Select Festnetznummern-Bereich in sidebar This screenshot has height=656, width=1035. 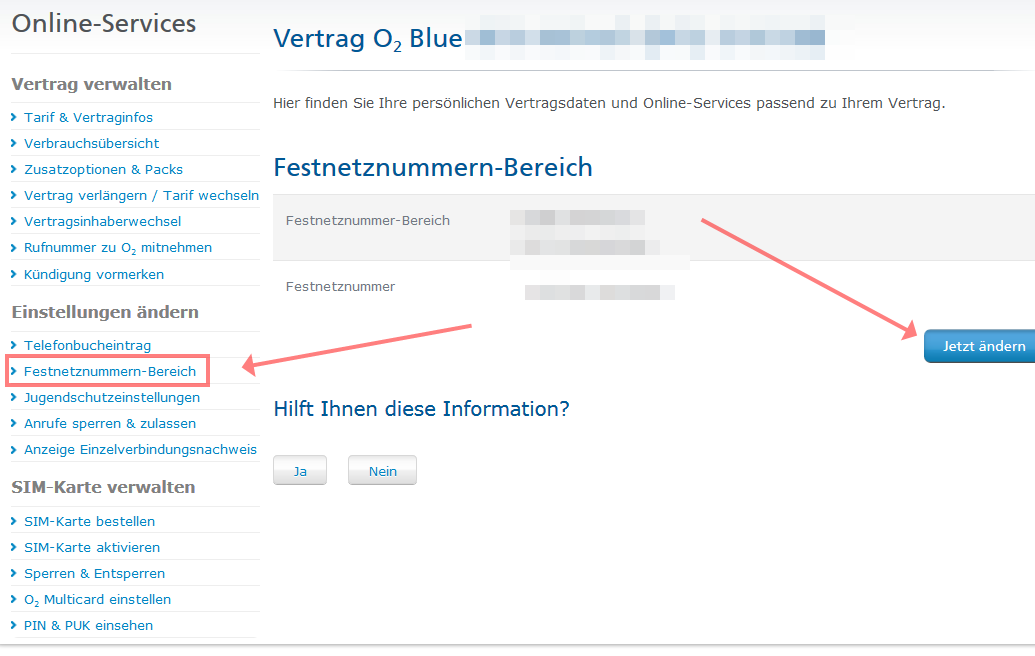[x=110, y=372]
